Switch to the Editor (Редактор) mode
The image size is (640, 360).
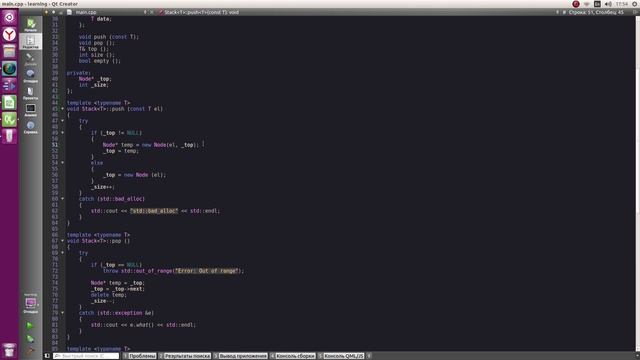coord(31,42)
